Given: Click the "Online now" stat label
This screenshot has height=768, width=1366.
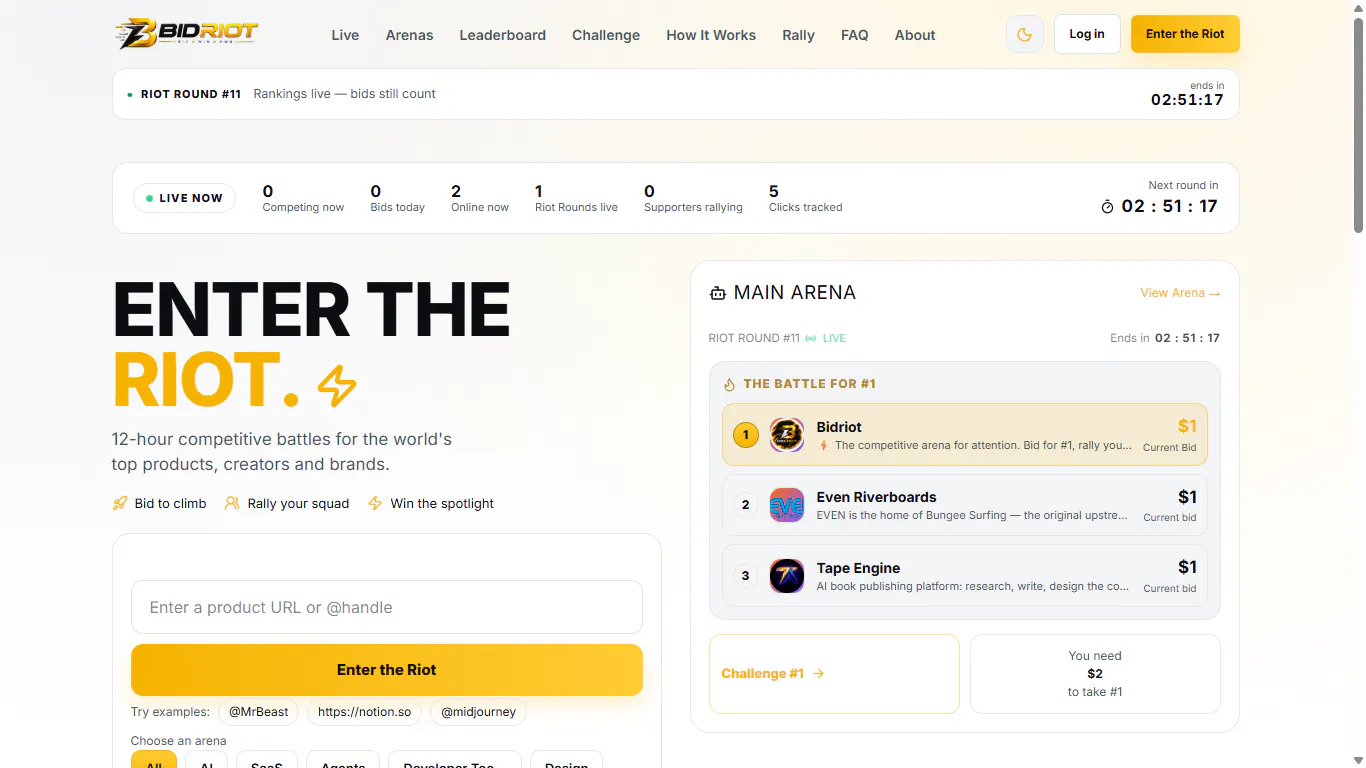Looking at the screenshot, I should pos(480,208).
